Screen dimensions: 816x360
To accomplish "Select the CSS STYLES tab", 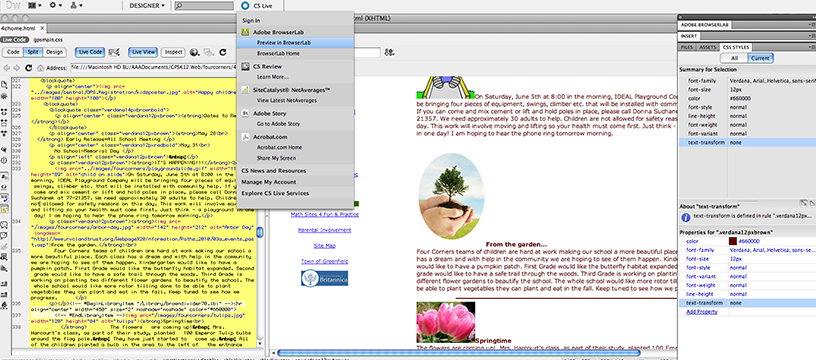I will [x=736, y=47].
